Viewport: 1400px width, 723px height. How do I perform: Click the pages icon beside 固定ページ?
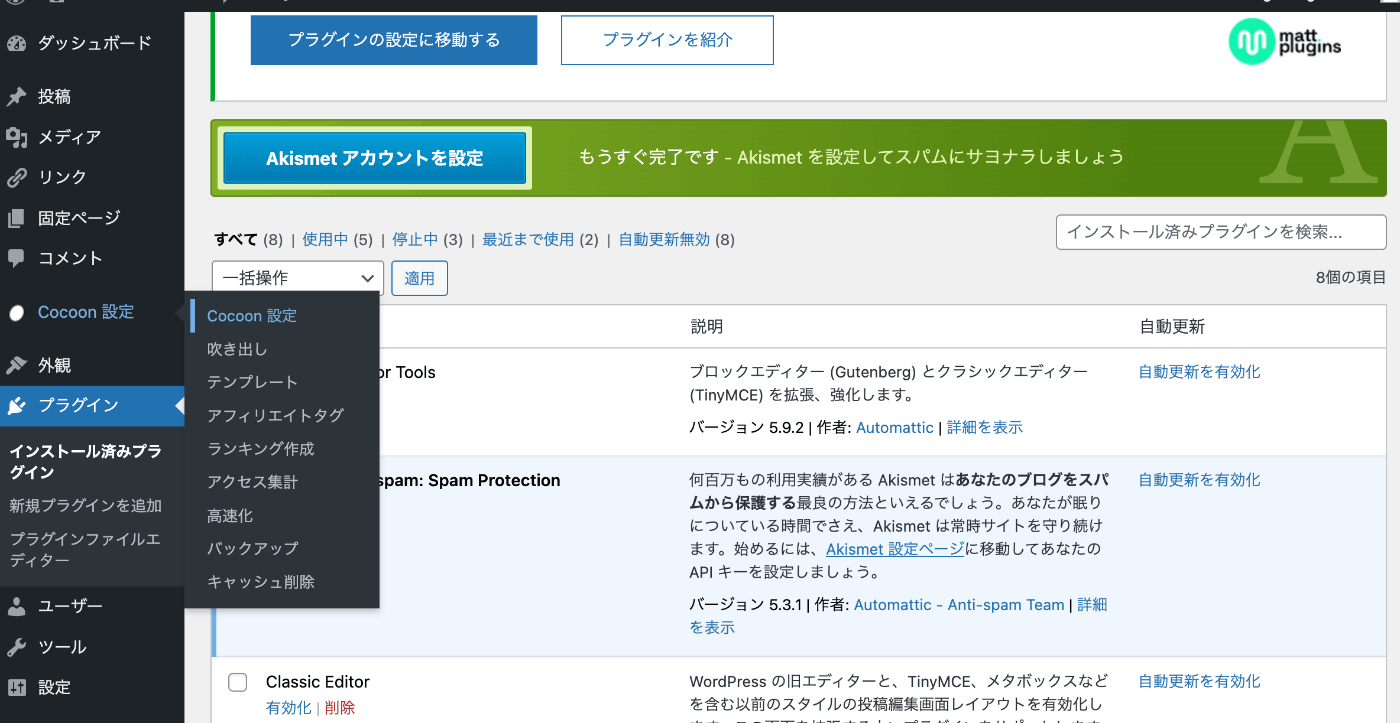point(16,218)
